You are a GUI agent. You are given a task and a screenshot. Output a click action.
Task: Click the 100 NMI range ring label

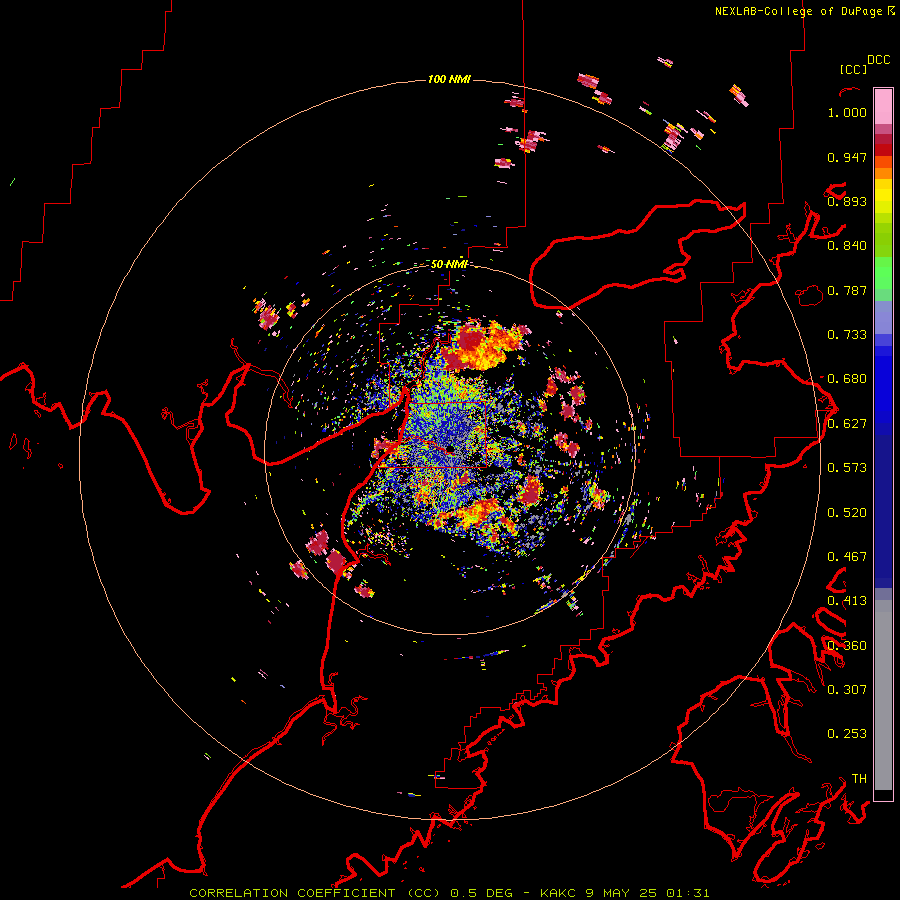pos(449,79)
